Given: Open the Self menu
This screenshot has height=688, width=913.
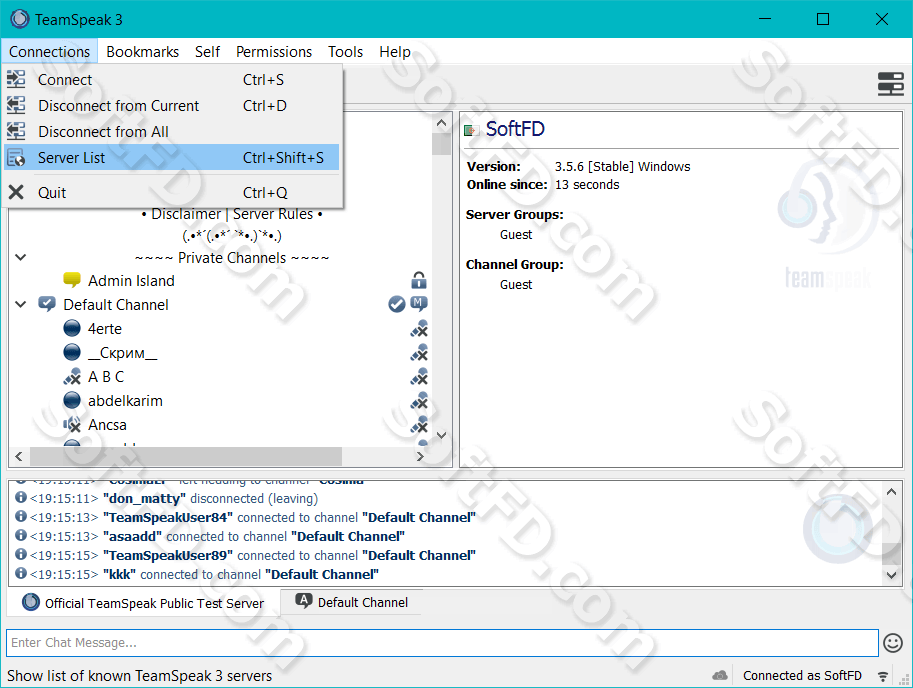Looking at the screenshot, I should click(x=207, y=52).
